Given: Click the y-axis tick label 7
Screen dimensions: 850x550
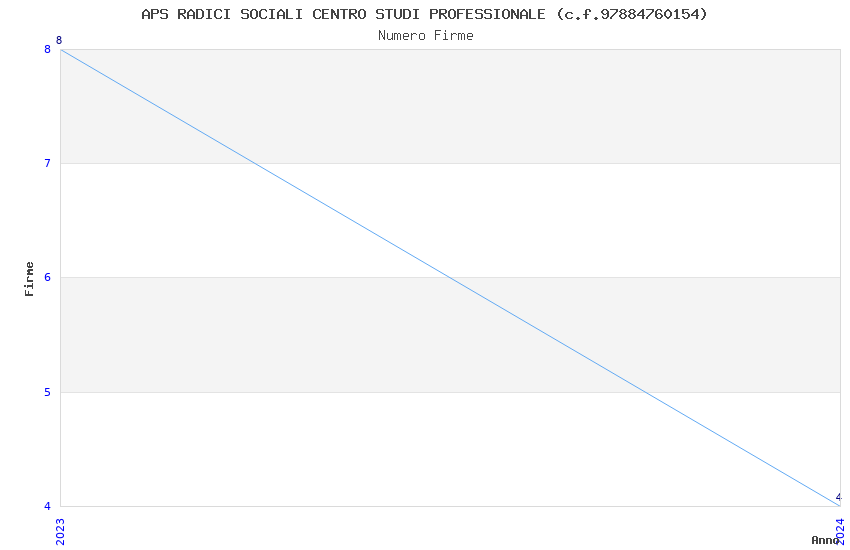Looking at the screenshot, I should [x=46, y=163].
